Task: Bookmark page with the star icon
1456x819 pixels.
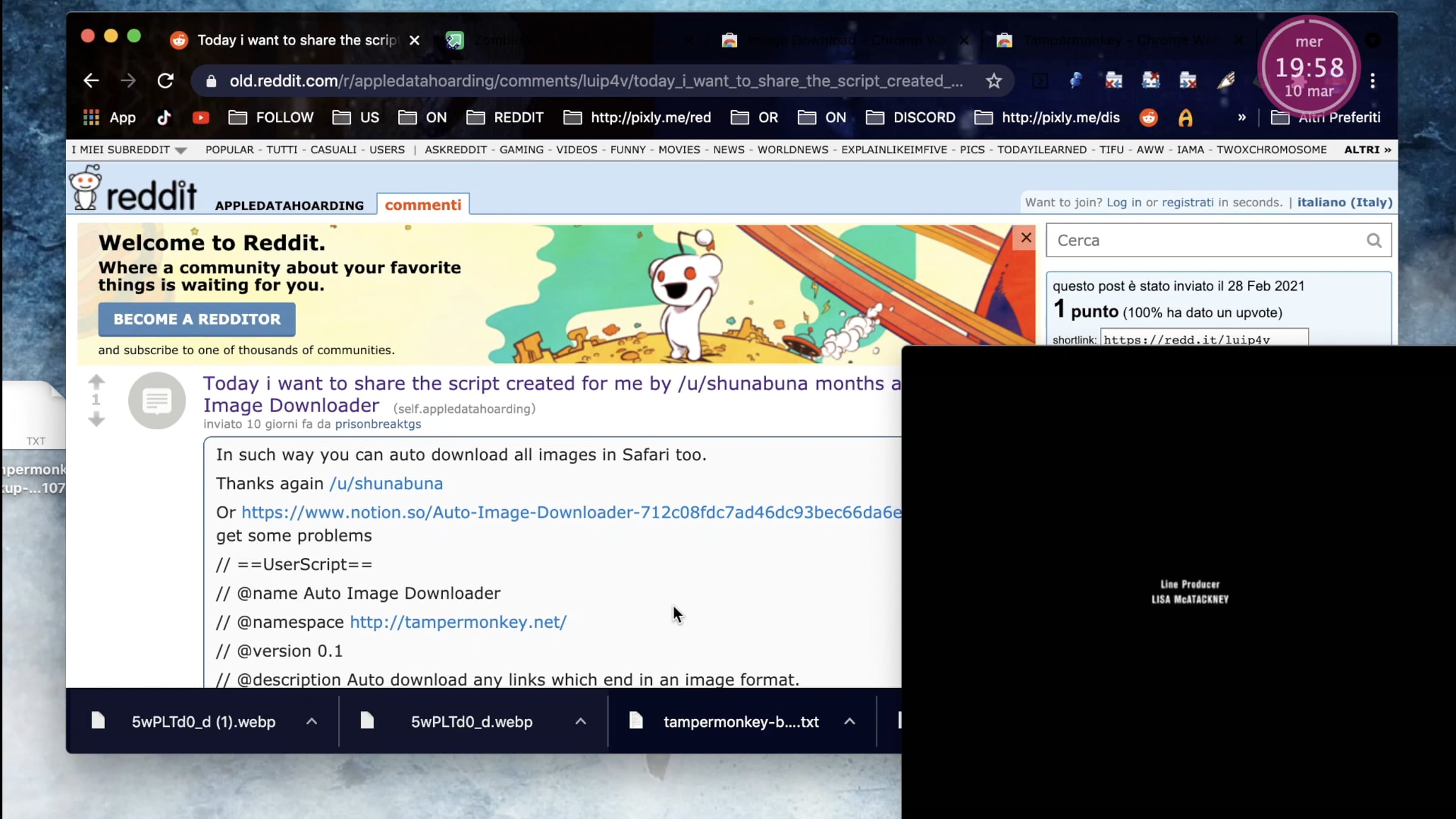Action: [993, 81]
